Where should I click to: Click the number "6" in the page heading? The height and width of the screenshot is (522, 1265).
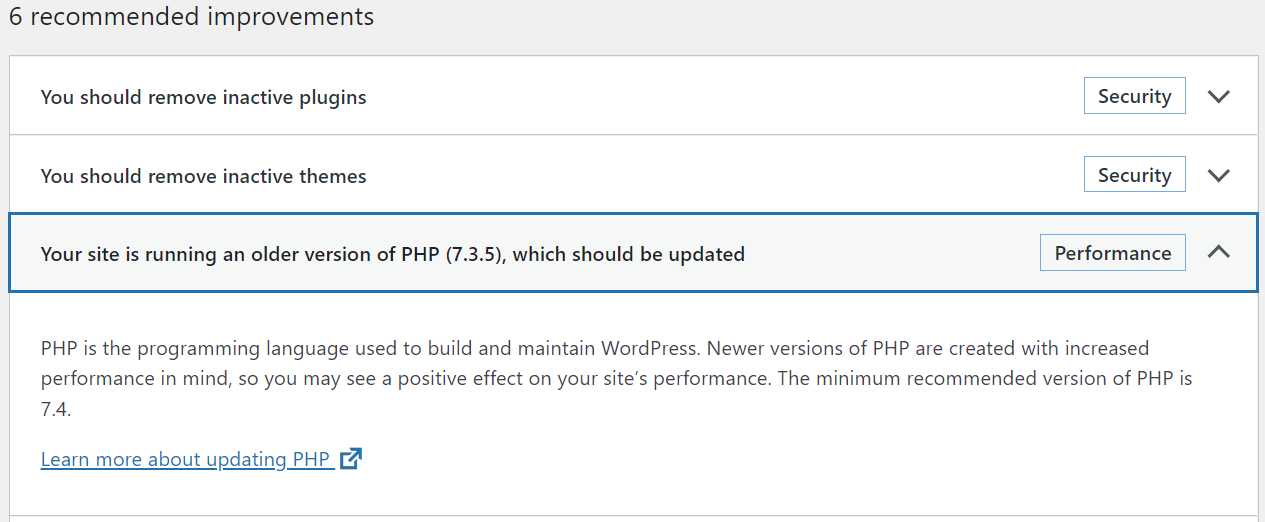(x=16, y=17)
